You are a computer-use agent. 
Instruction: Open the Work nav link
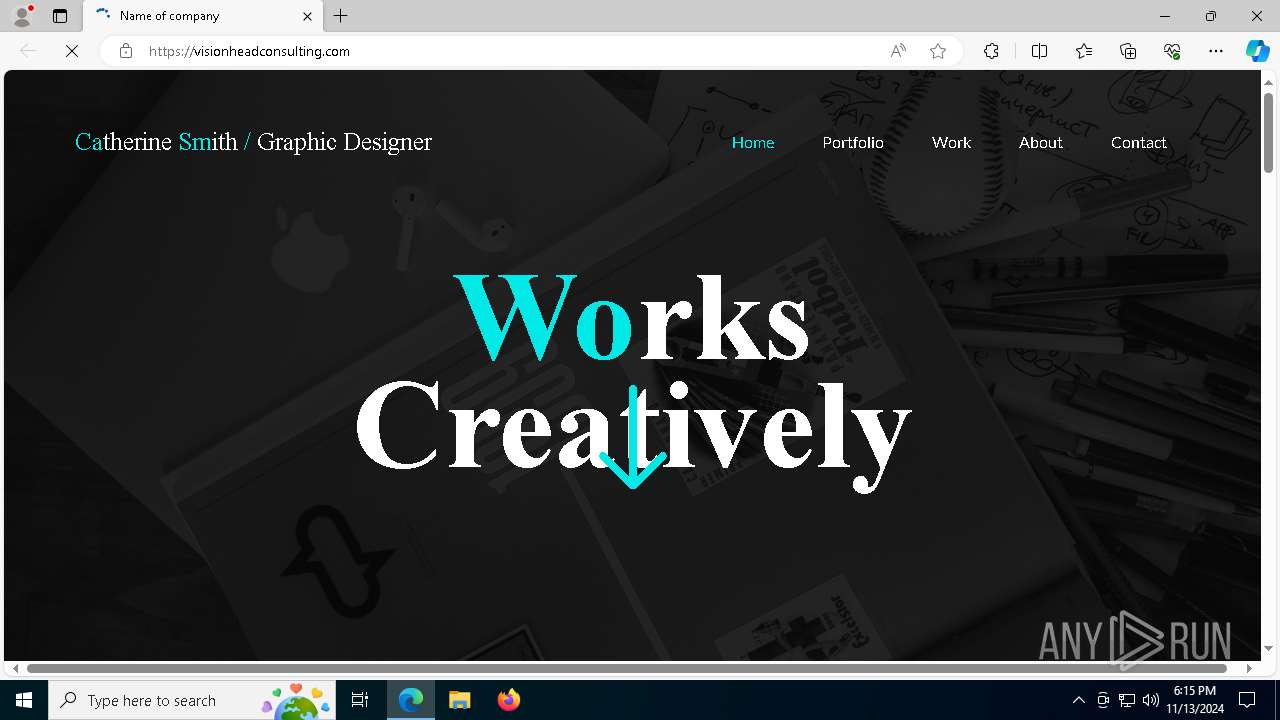[951, 143]
